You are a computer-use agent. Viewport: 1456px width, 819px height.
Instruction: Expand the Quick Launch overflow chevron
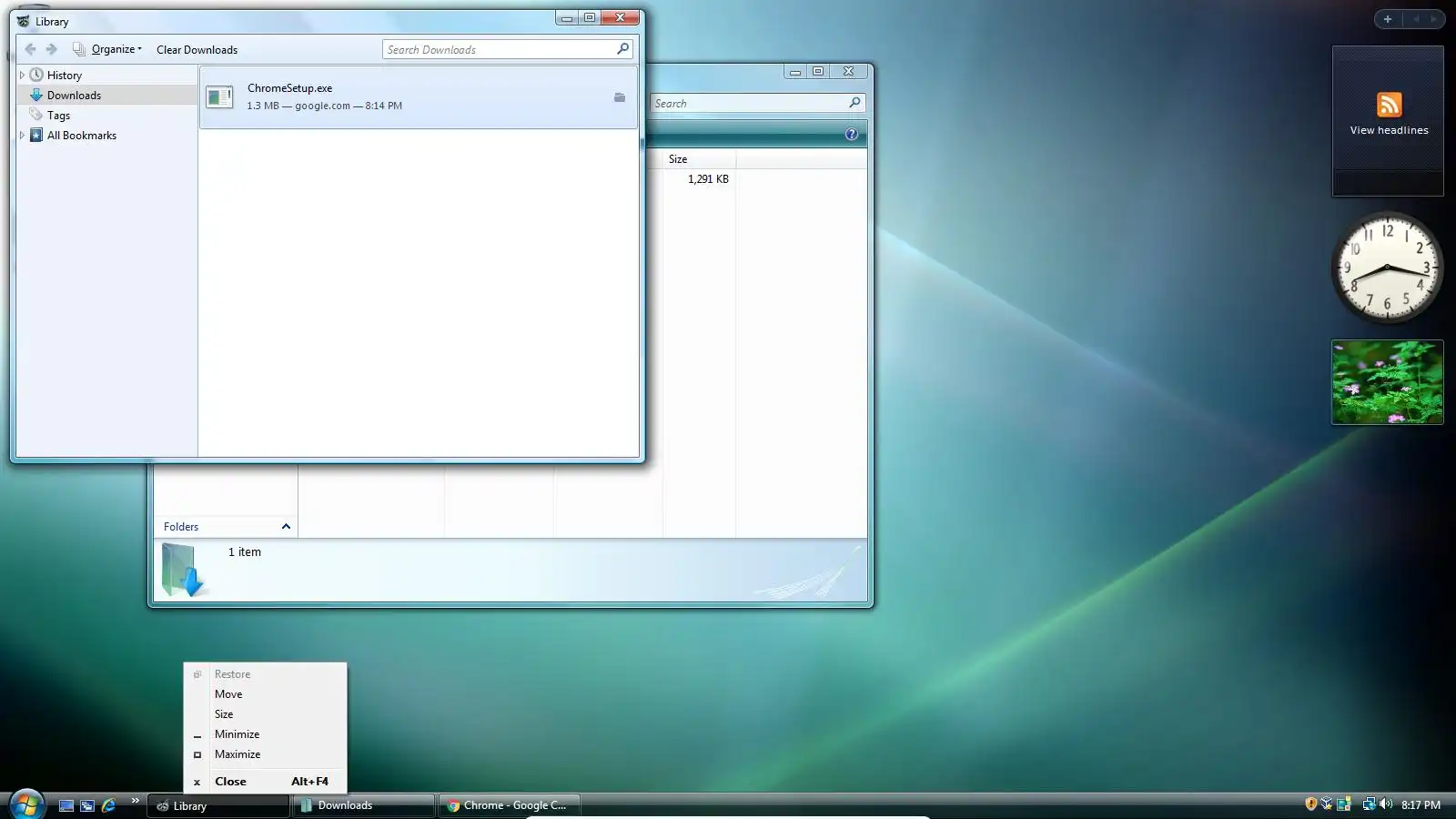tap(135, 801)
